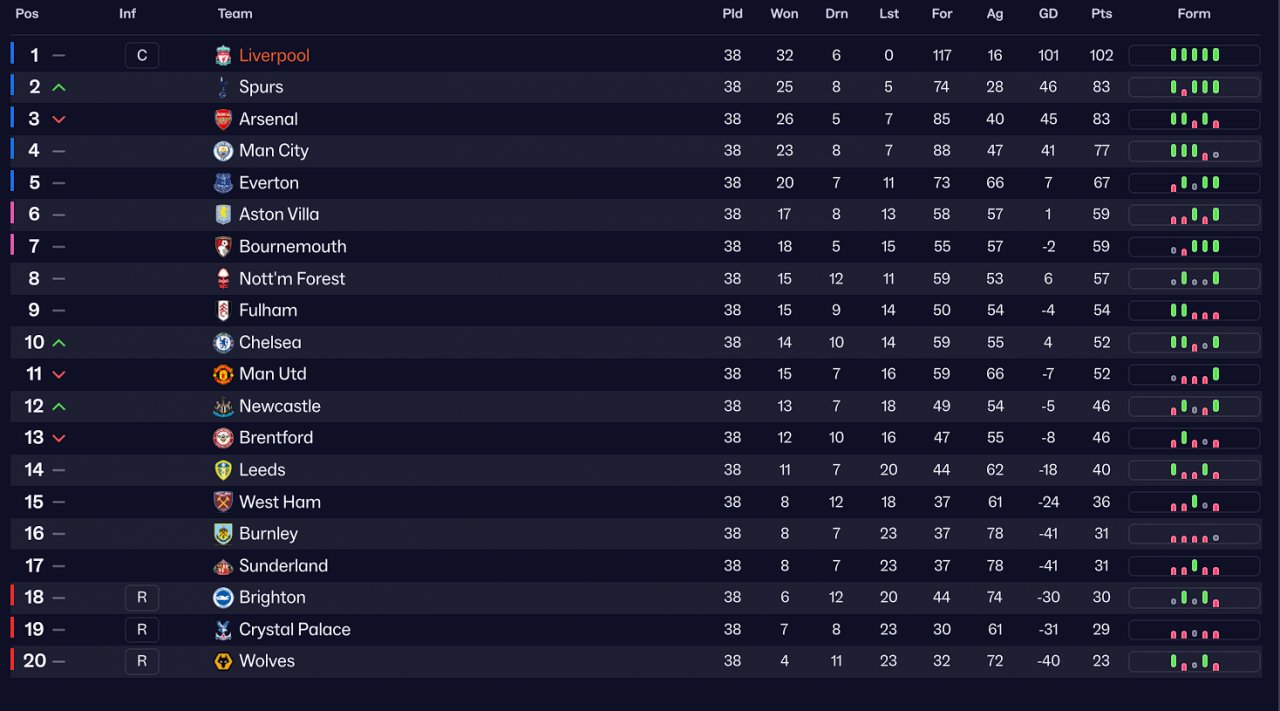Sort table by GD column header
This screenshot has height=711, width=1280.
tap(1048, 14)
